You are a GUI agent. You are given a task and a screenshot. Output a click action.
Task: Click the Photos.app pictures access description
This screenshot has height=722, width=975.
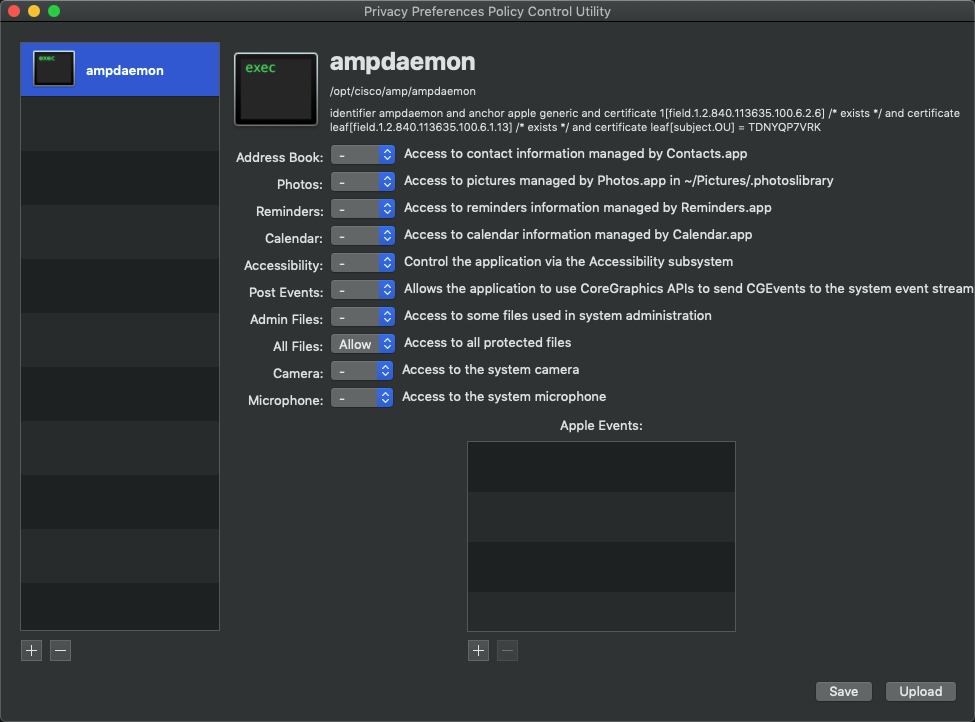click(619, 180)
